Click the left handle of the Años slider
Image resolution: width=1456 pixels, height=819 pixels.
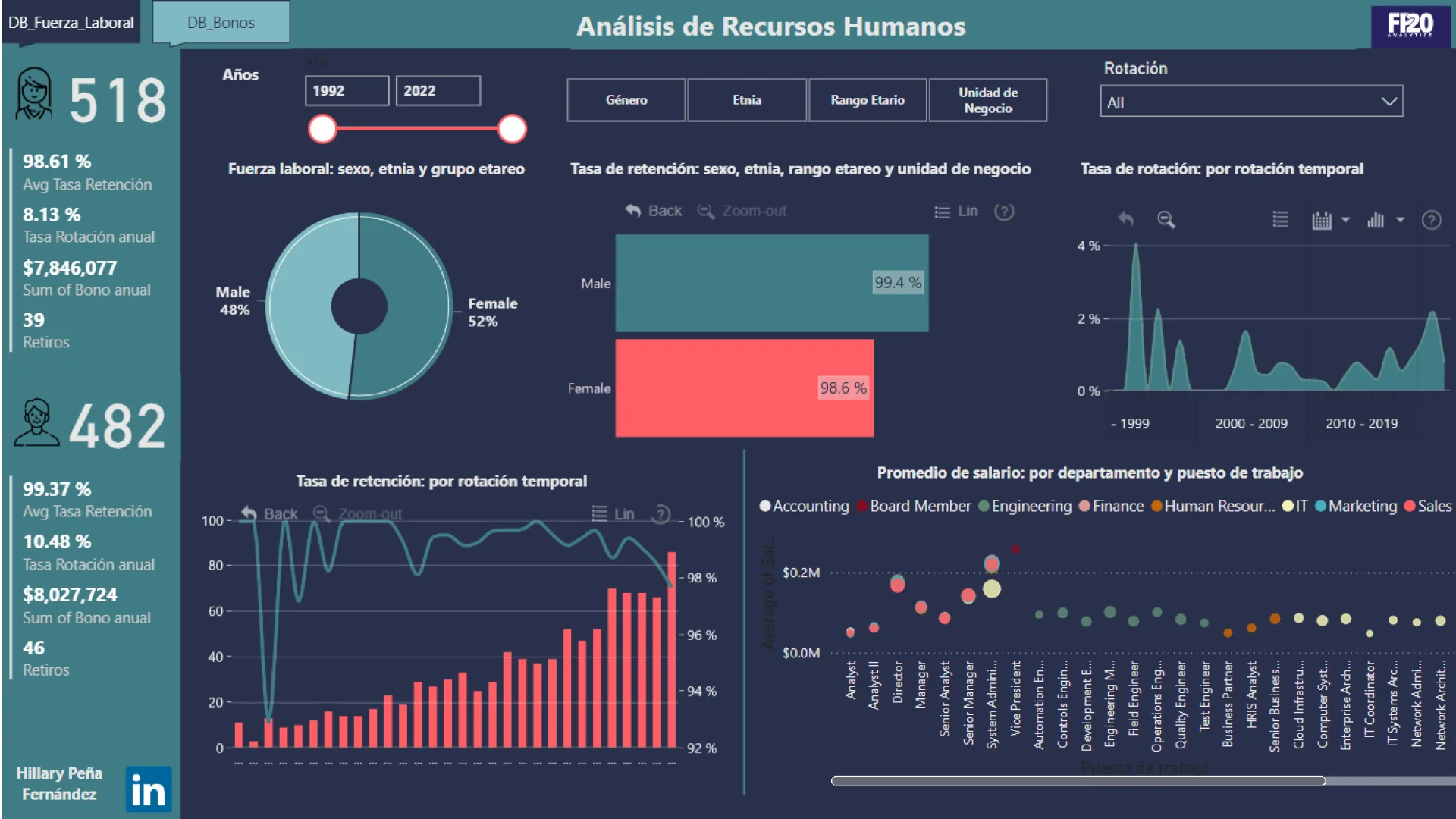click(322, 129)
